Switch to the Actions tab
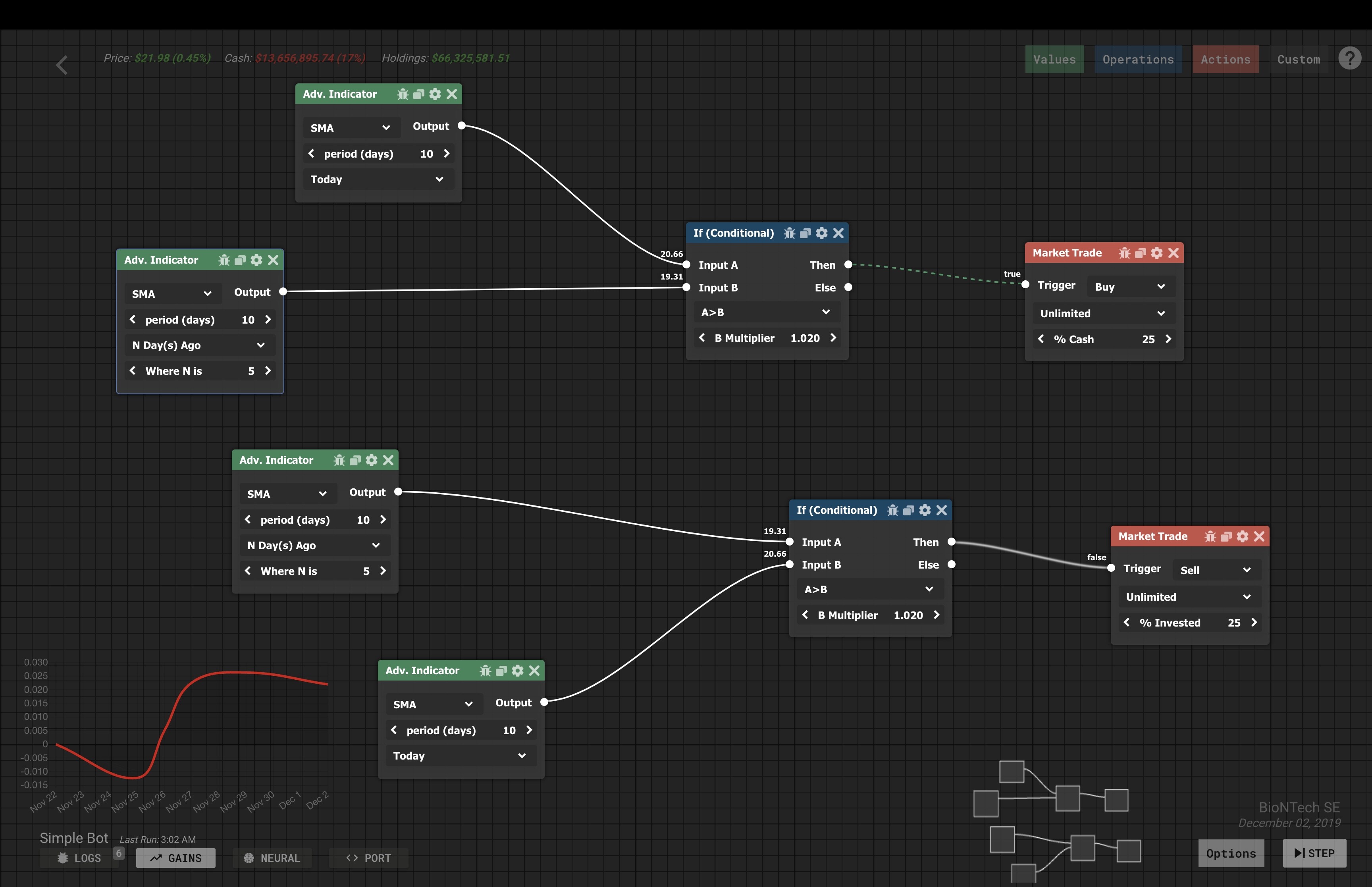This screenshot has height=887, width=1372. coord(1226,59)
